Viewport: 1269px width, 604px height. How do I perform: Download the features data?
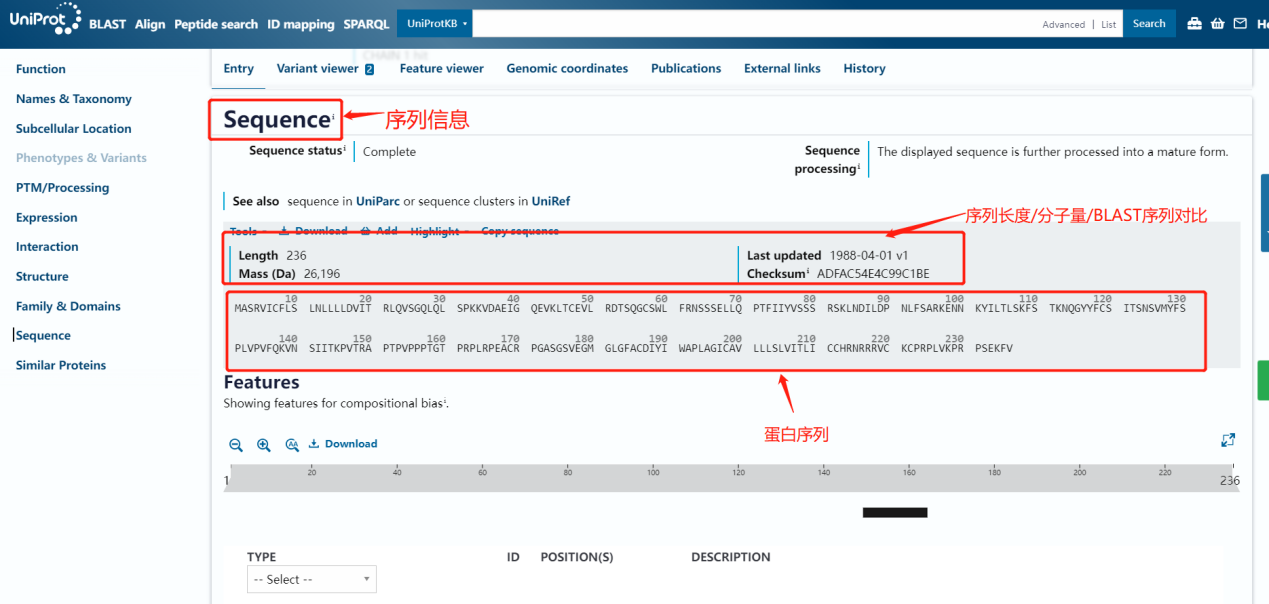[343, 444]
